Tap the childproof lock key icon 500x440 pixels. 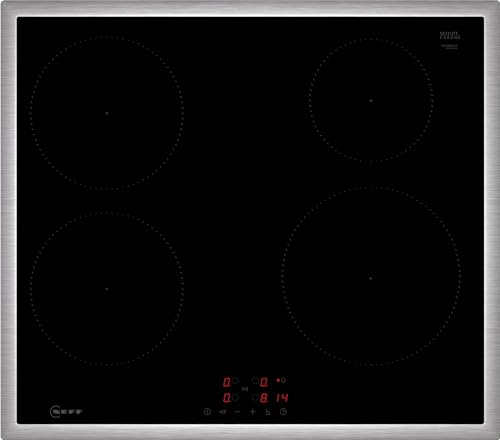click(x=222, y=412)
